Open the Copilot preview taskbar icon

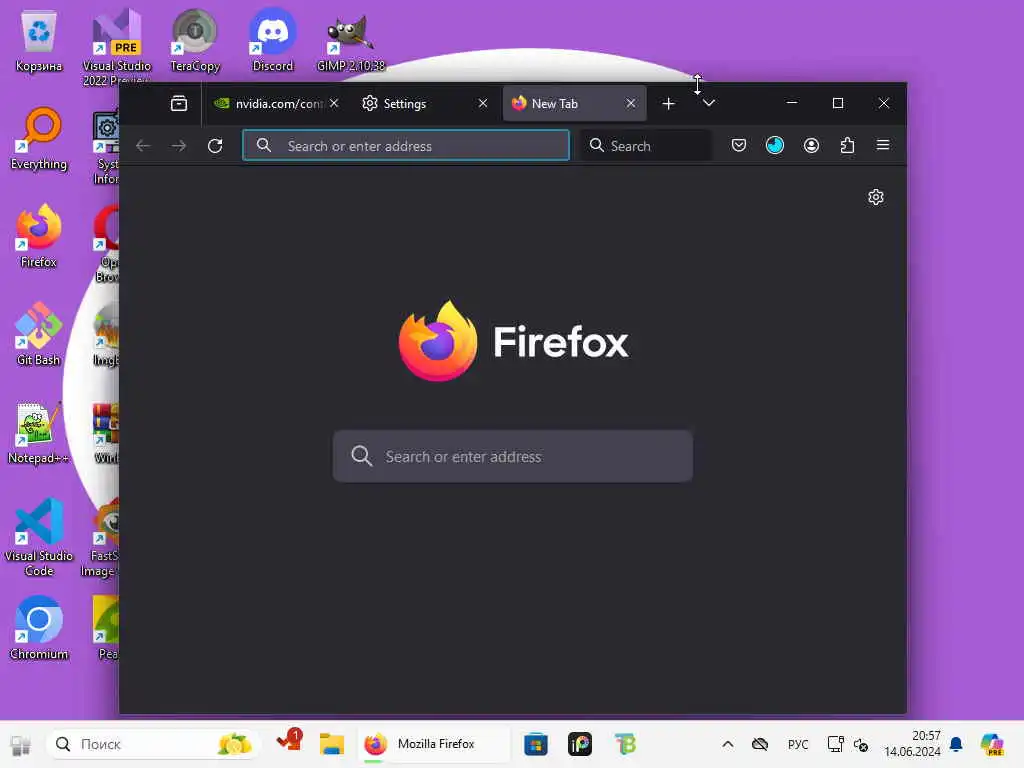click(992, 744)
